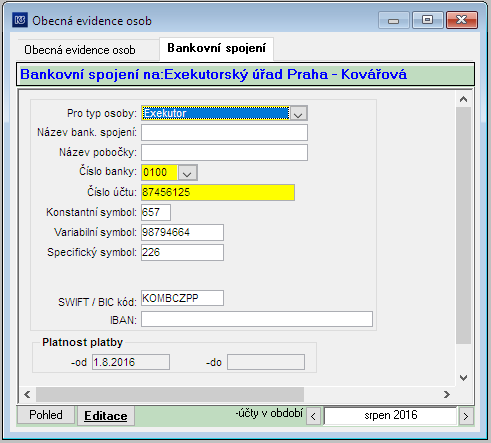
Task: Select the Bankovní spojení tab
Action: point(217,48)
